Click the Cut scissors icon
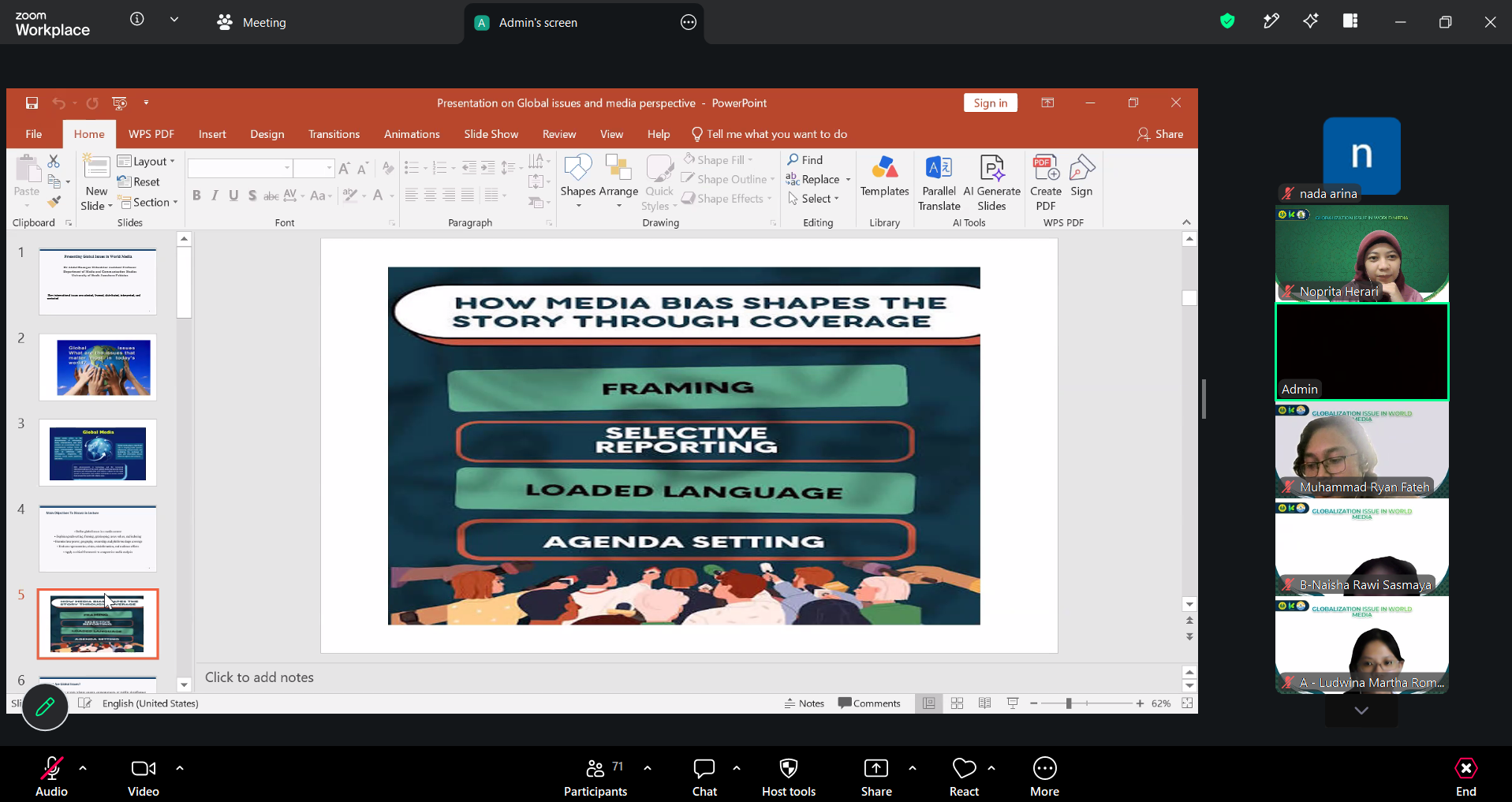The height and width of the screenshot is (802, 1512). pyautogui.click(x=54, y=161)
